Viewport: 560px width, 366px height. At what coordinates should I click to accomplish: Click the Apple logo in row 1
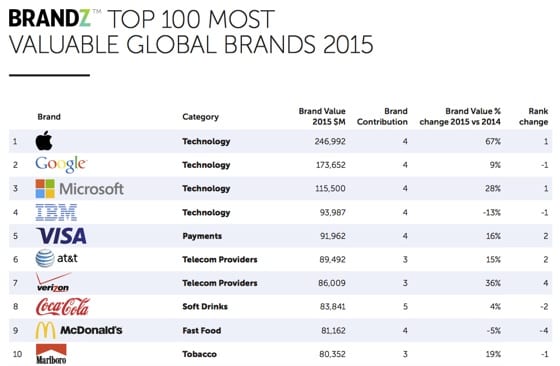pos(44,141)
